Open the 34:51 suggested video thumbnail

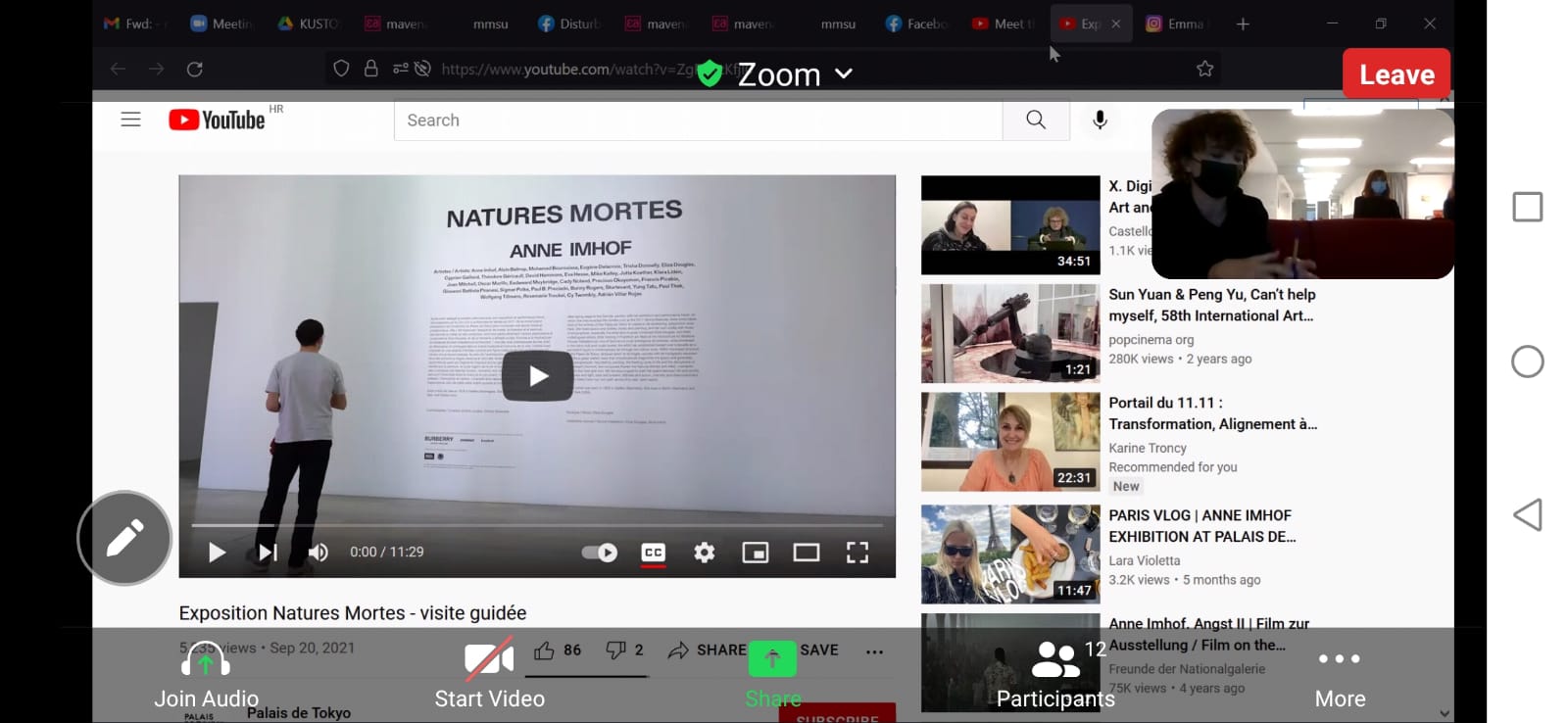coord(1010,225)
